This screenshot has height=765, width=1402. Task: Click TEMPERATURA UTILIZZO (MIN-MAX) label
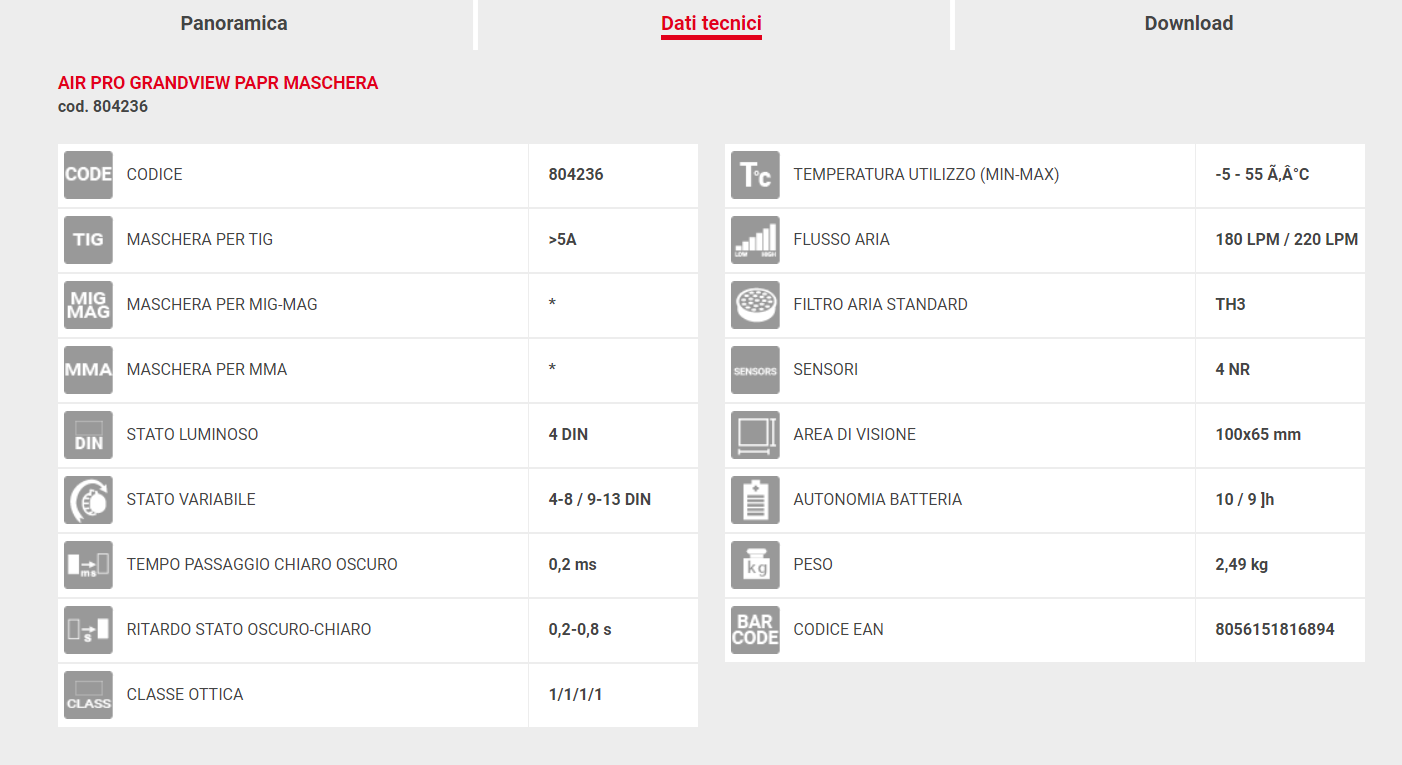click(x=926, y=175)
